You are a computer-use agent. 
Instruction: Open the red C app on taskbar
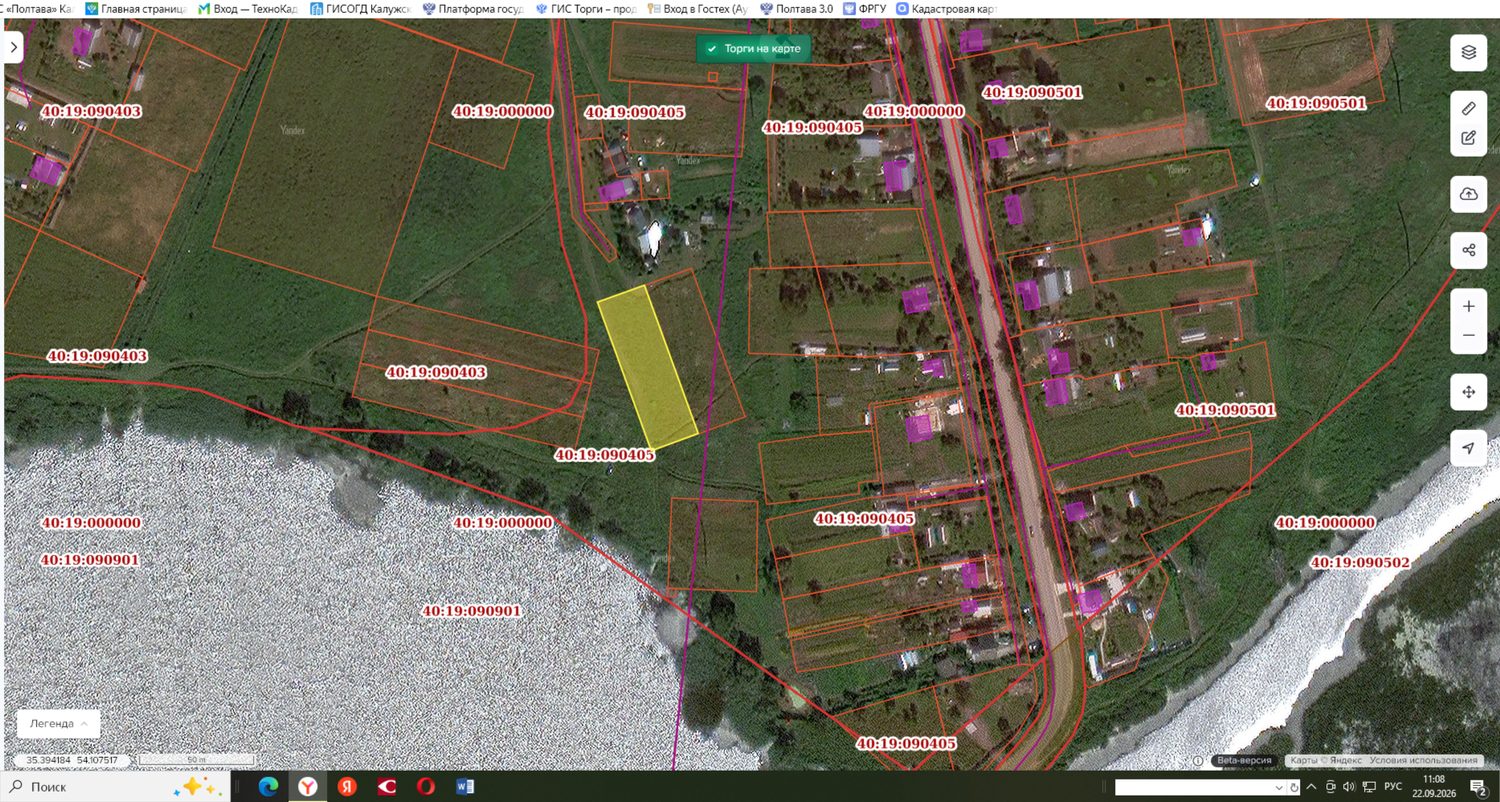click(387, 787)
